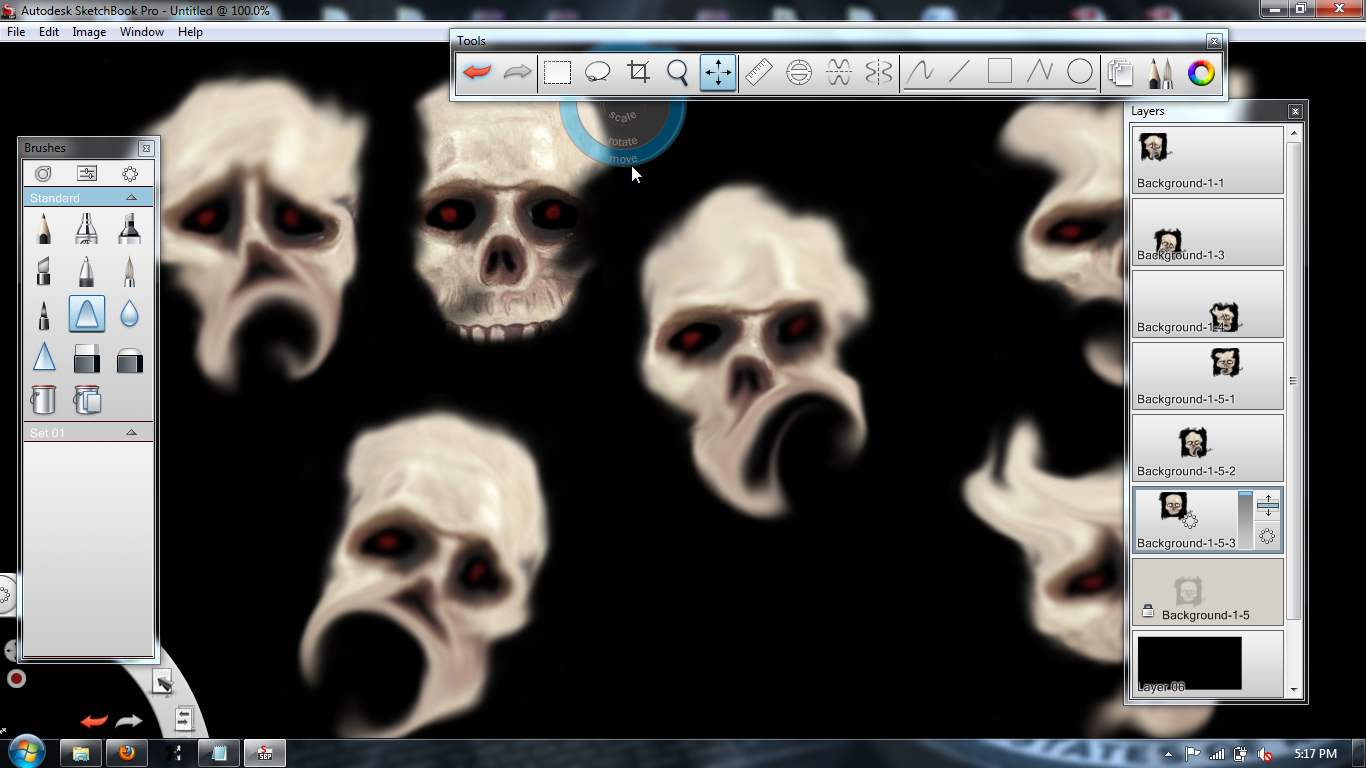Image resolution: width=1366 pixels, height=768 pixels.
Task: Select the Sharpen triangle brush
Action: click(44, 357)
